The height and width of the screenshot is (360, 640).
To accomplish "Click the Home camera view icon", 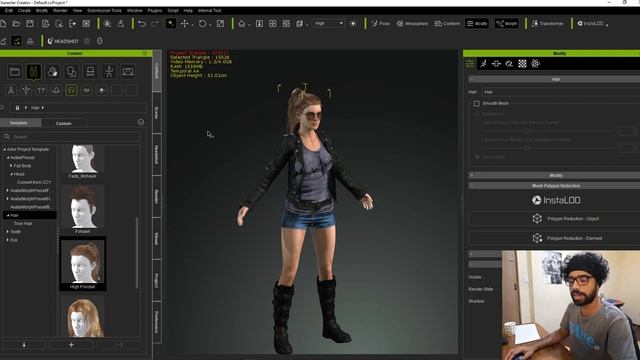I will (242, 24).
